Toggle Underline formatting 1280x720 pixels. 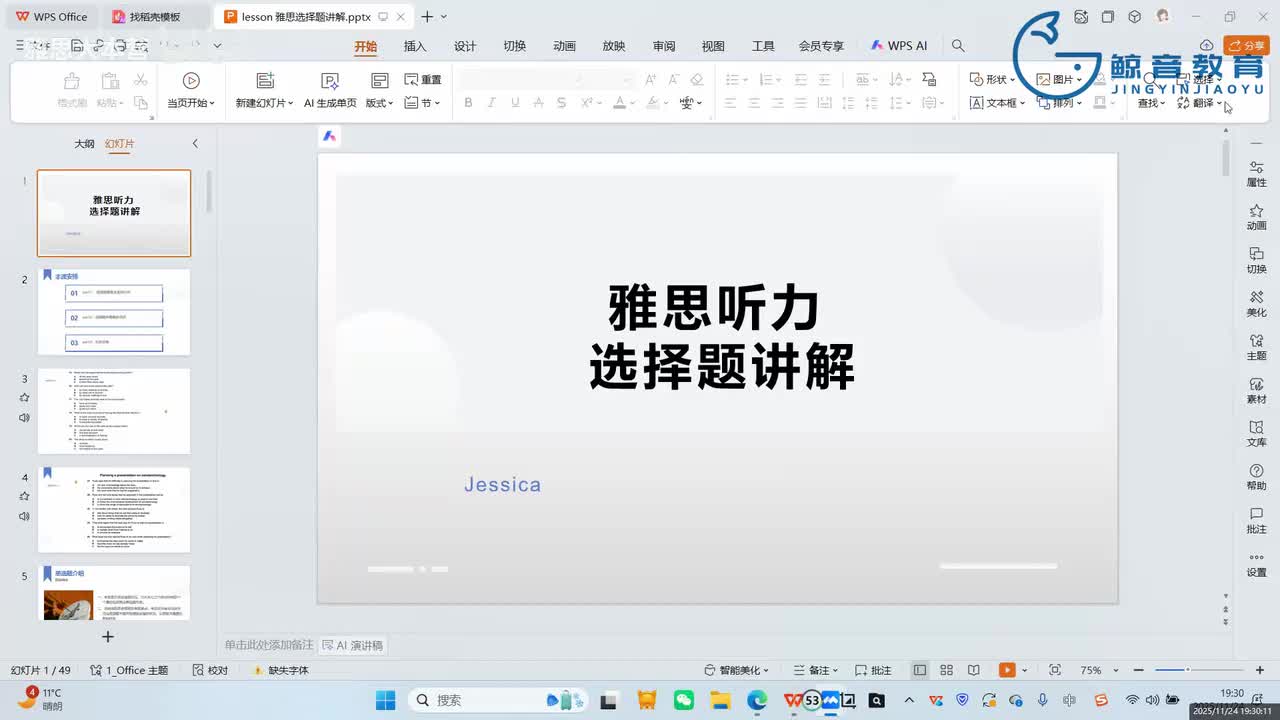515,103
